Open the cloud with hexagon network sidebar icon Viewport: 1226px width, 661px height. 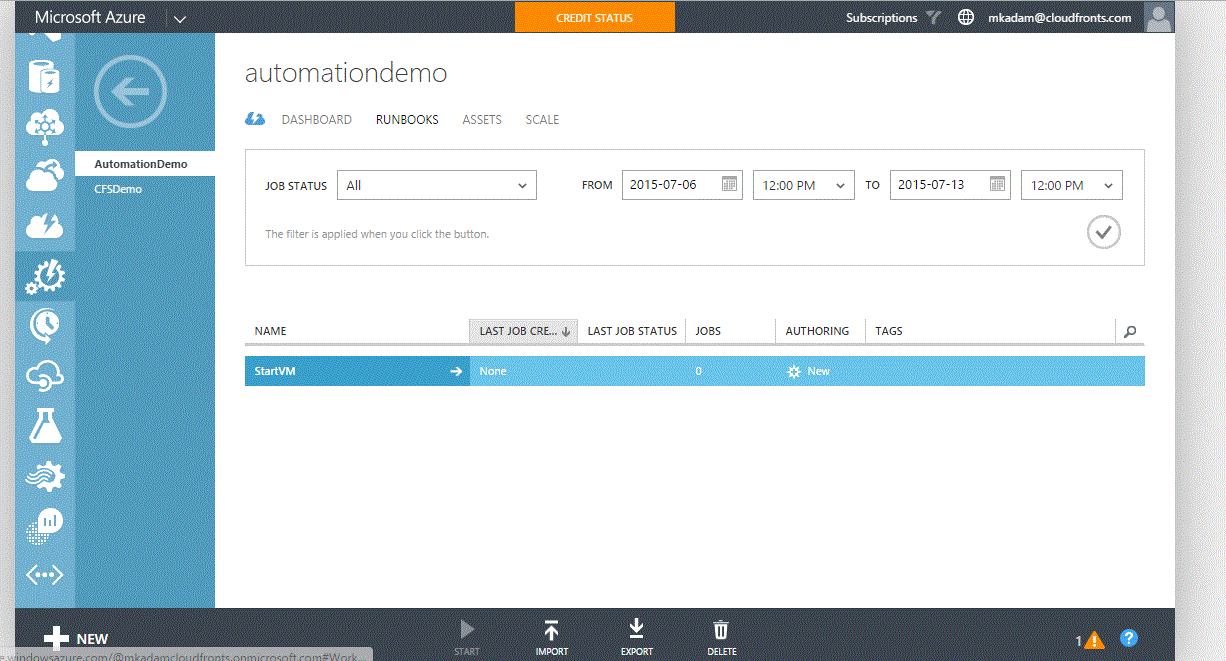click(44, 126)
